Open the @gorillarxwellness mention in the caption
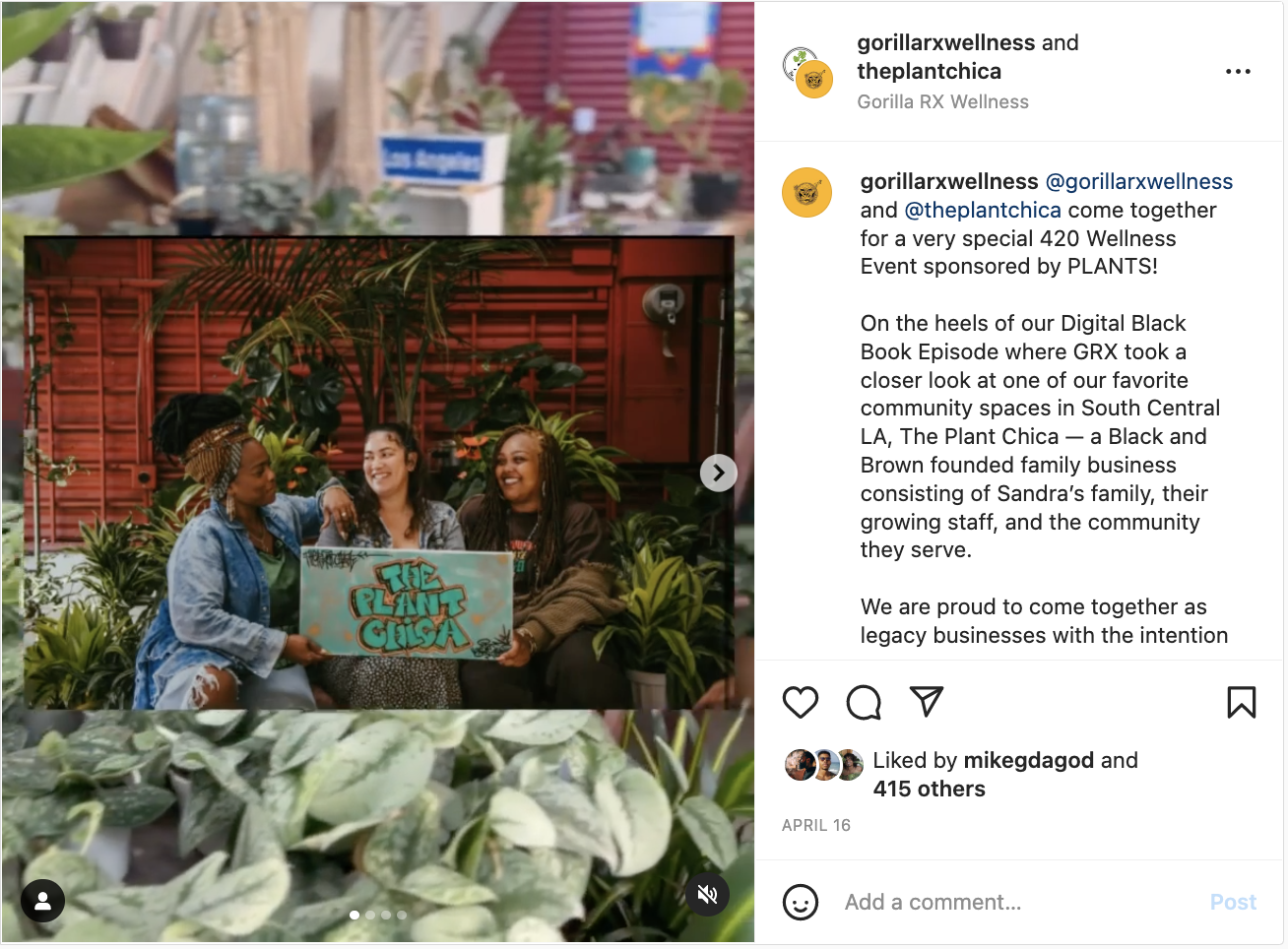Screen dimensions: 1288x949 pyautogui.click(x=1138, y=181)
